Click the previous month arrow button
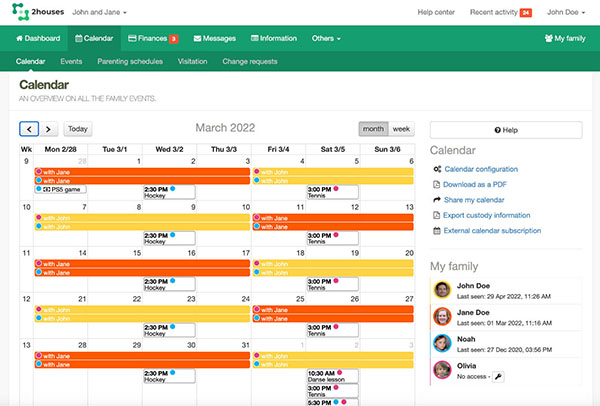This screenshot has height=406, width=600. coord(29,129)
